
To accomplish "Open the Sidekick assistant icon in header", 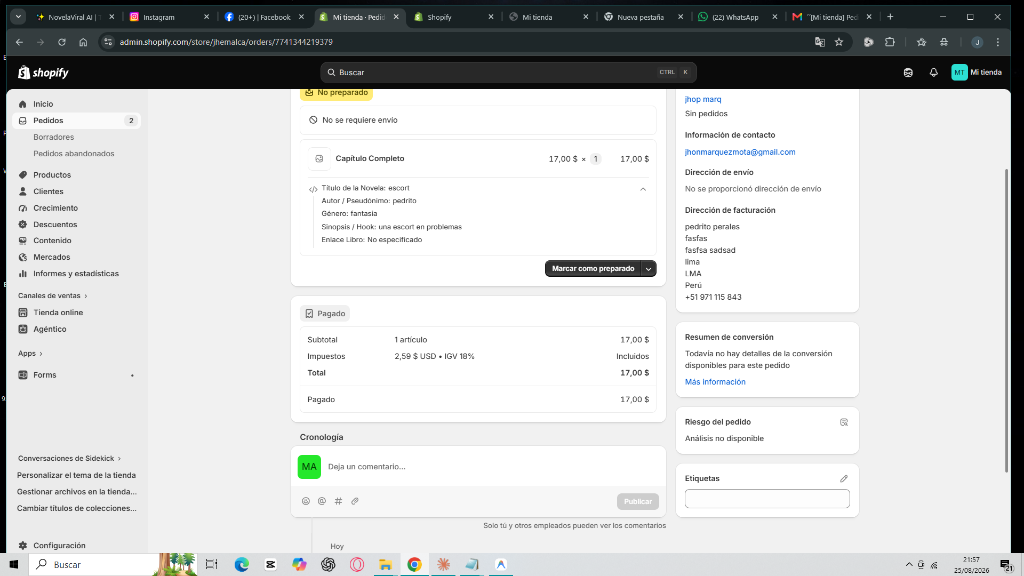I will click(x=908, y=72).
